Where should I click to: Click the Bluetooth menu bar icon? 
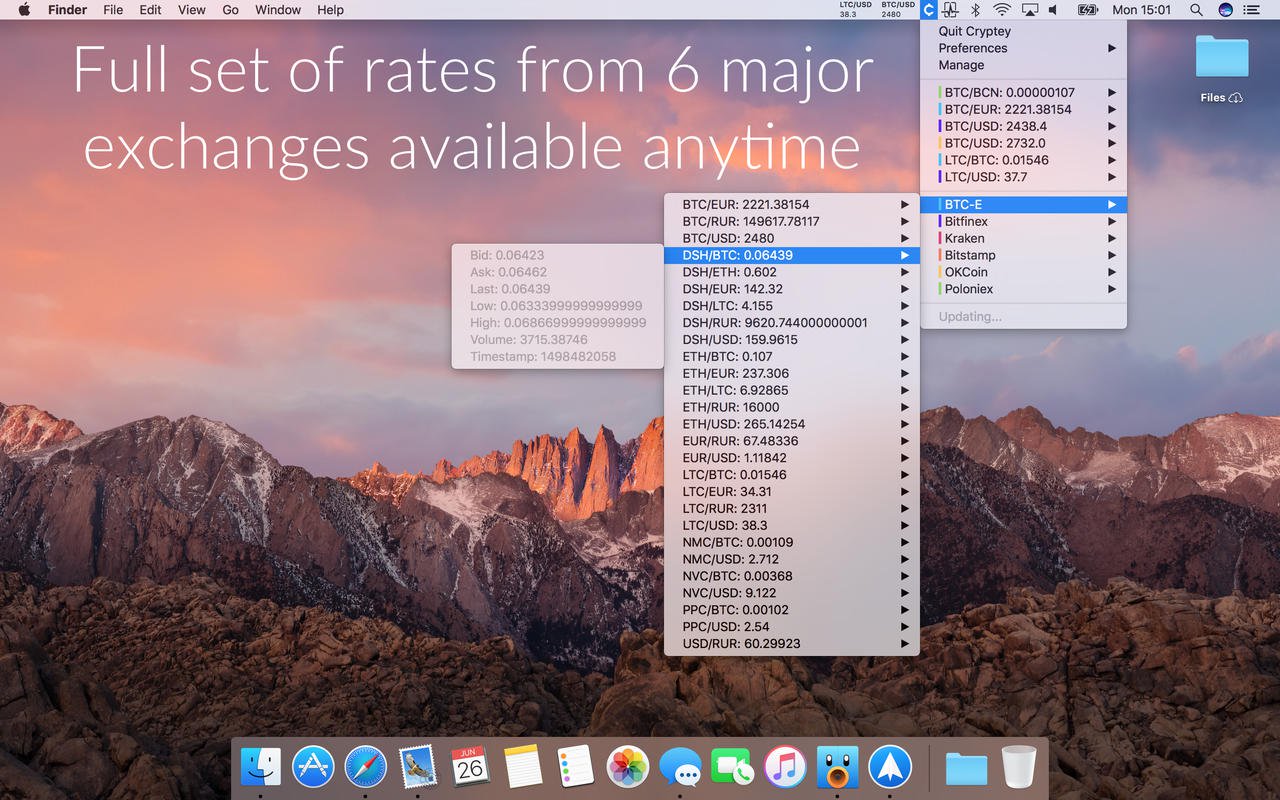[976, 10]
